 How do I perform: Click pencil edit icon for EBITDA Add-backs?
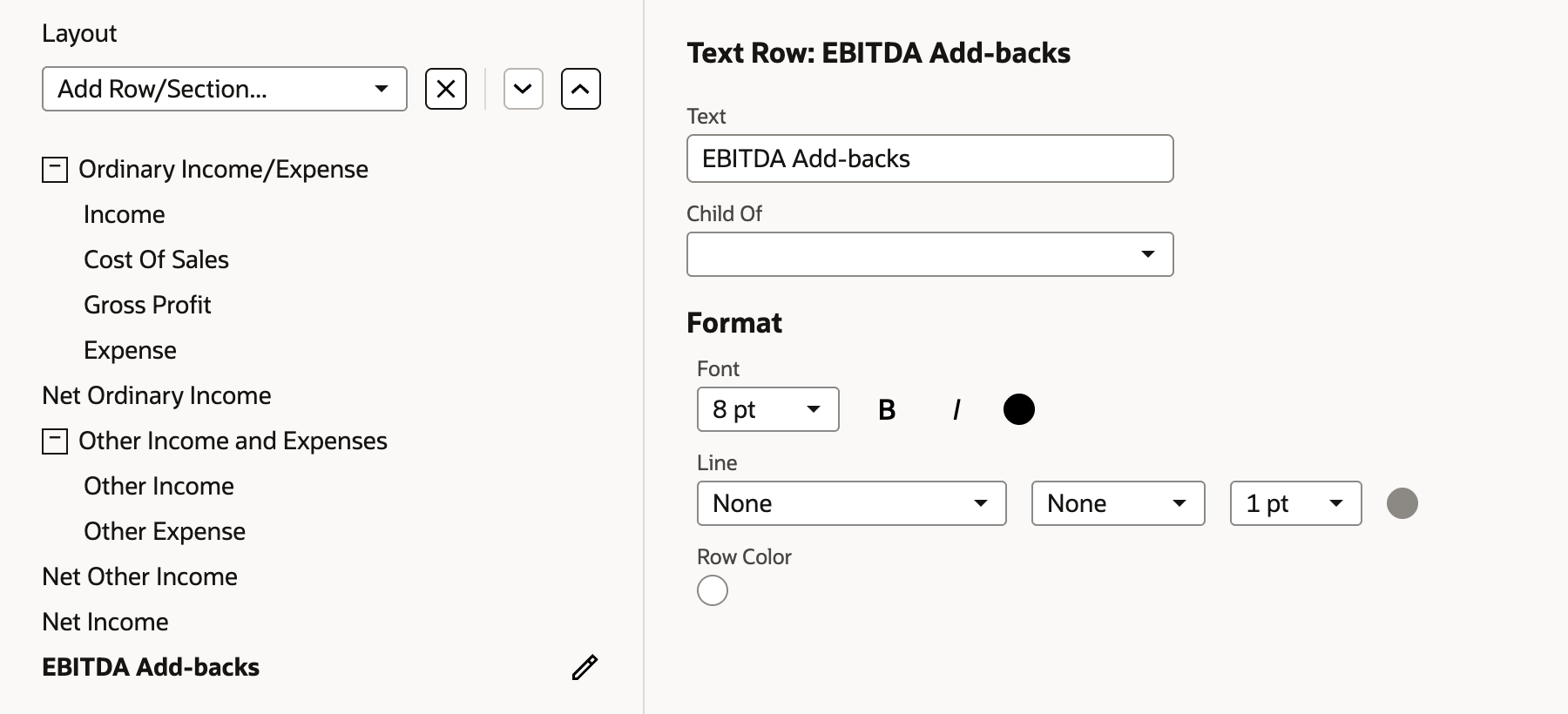click(x=585, y=667)
